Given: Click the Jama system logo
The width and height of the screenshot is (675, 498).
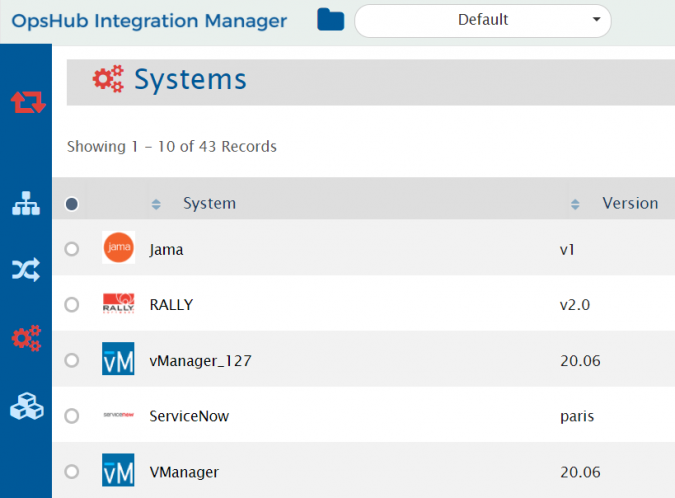Looking at the screenshot, I should coord(118,249).
